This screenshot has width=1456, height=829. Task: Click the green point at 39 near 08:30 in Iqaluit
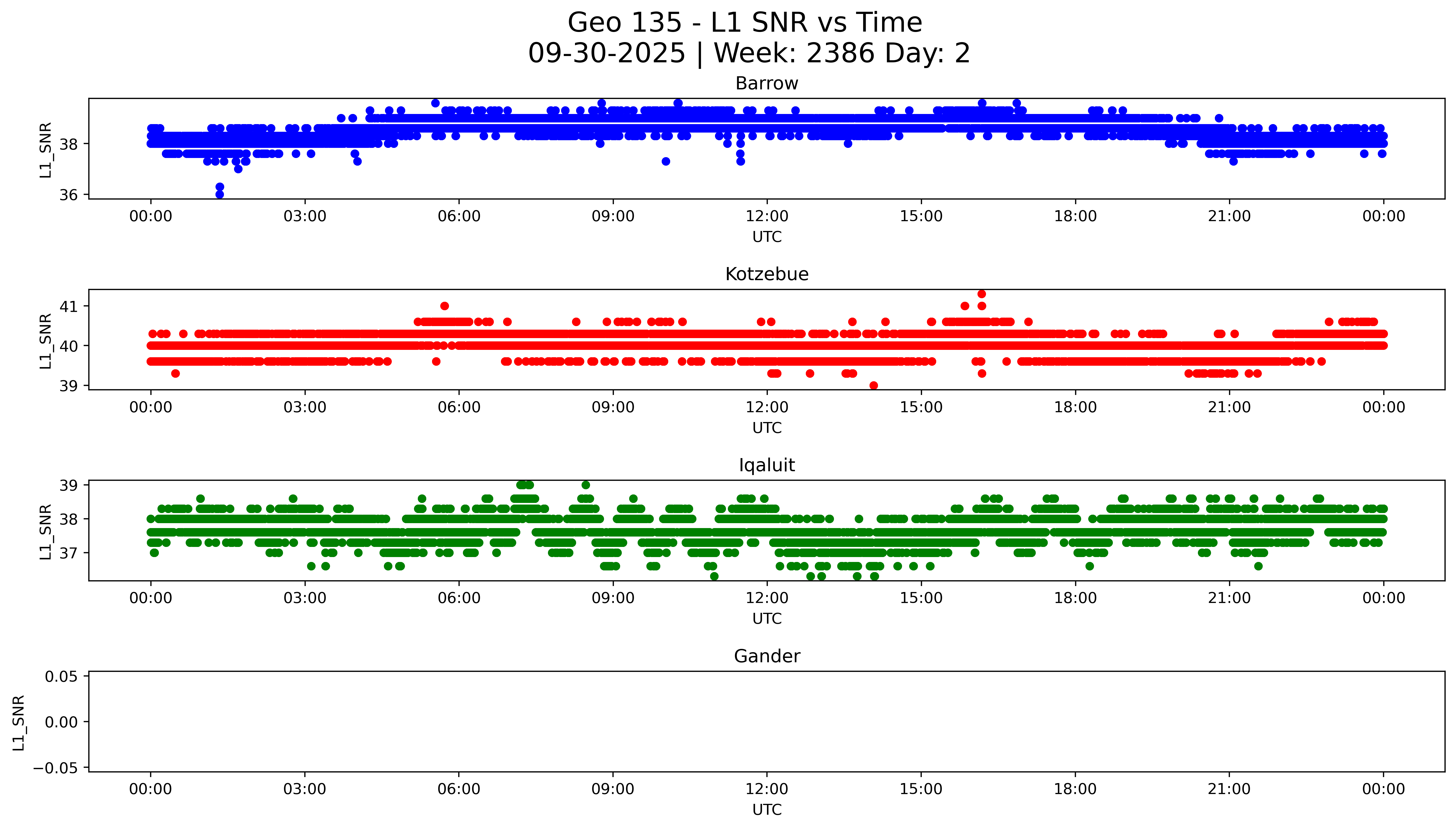(x=586, y=485)
